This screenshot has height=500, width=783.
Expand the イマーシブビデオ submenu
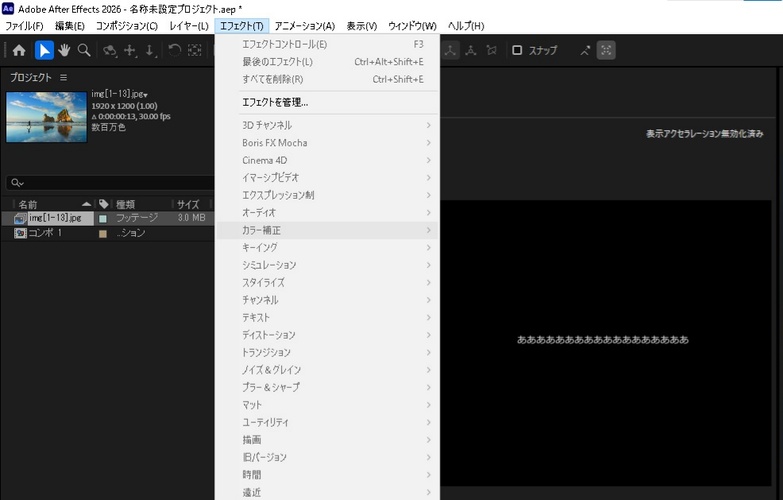coord(327,178)
